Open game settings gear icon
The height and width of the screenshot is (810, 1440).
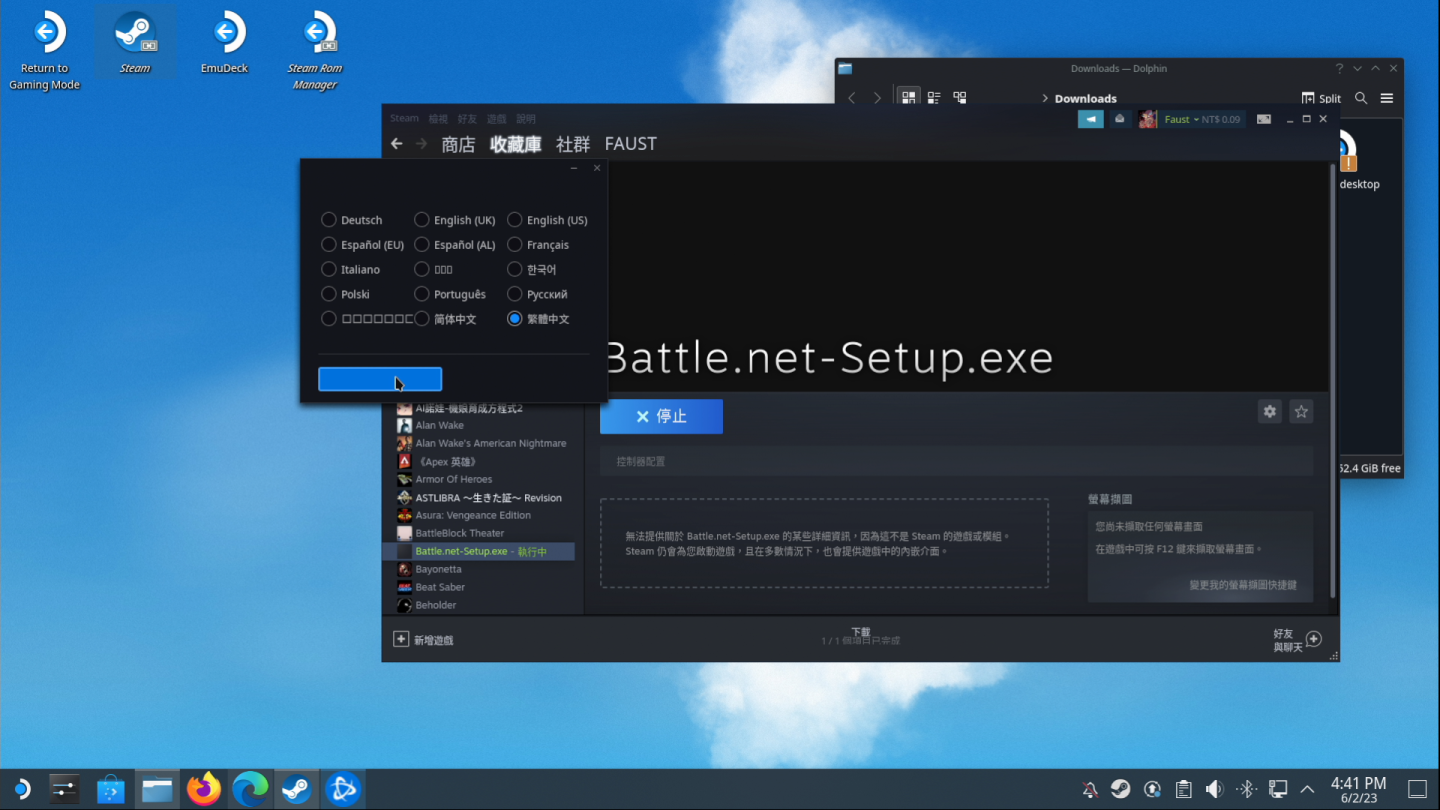click(x=1270, y=411)
